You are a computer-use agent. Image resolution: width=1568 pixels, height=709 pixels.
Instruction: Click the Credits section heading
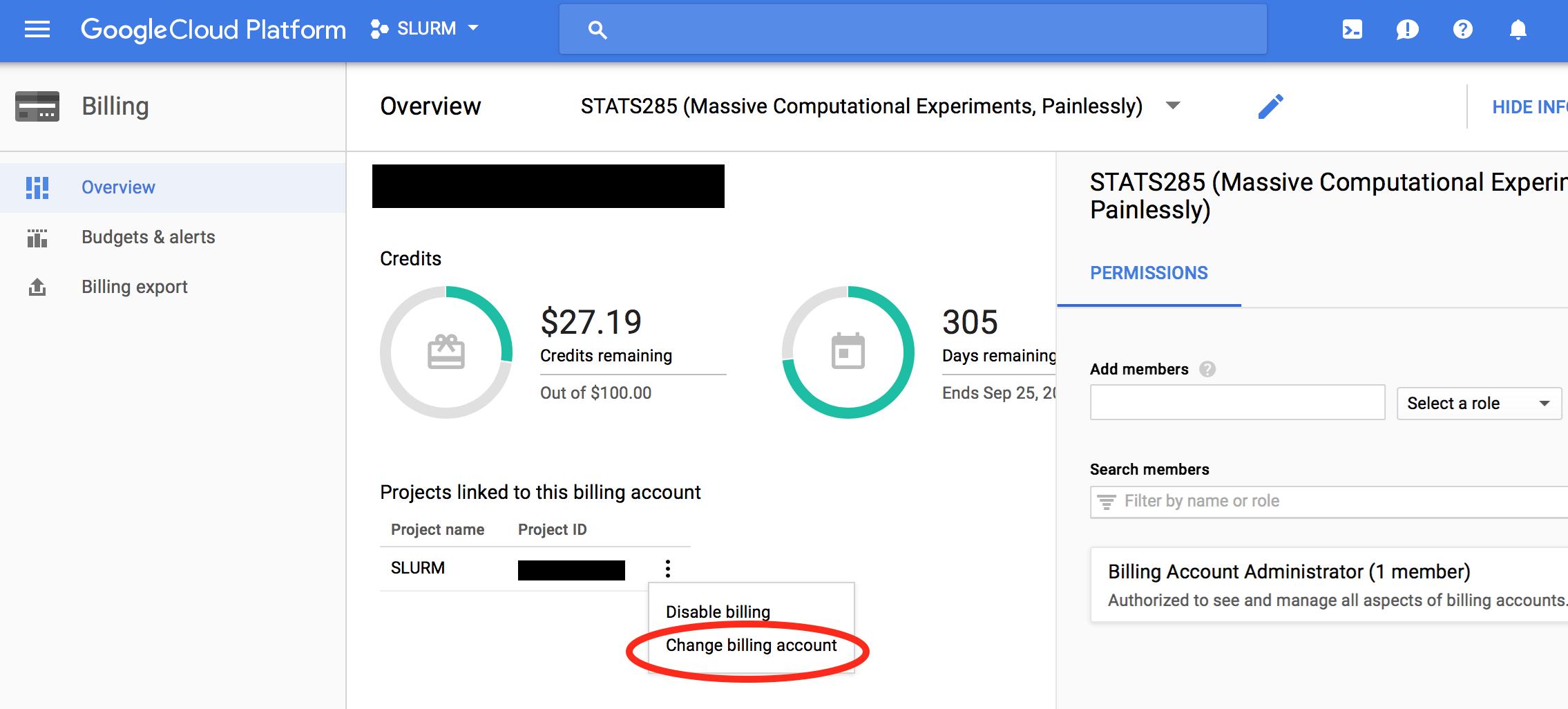(410, 258)
